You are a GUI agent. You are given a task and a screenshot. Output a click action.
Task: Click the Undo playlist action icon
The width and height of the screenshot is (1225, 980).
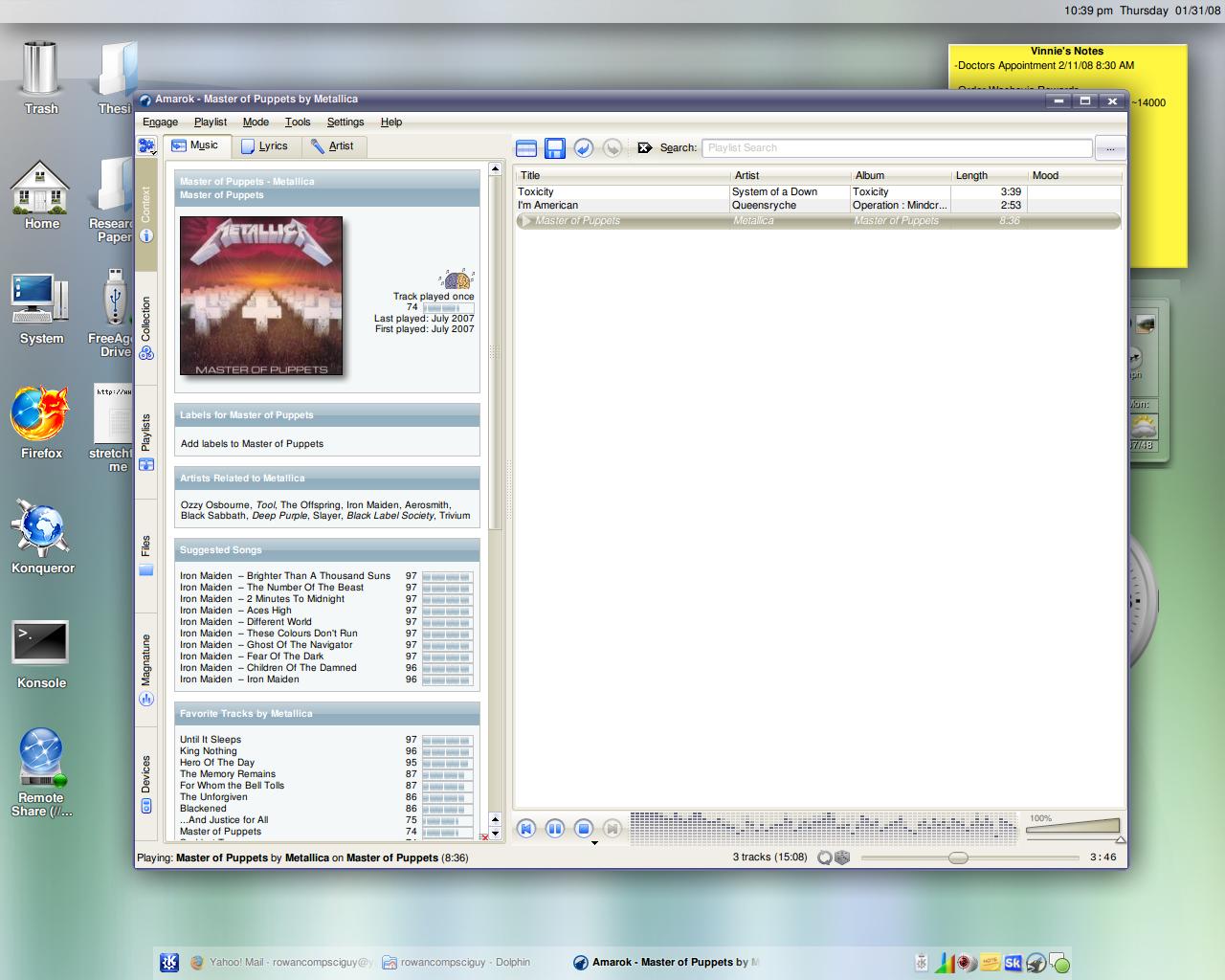[584, 147]
